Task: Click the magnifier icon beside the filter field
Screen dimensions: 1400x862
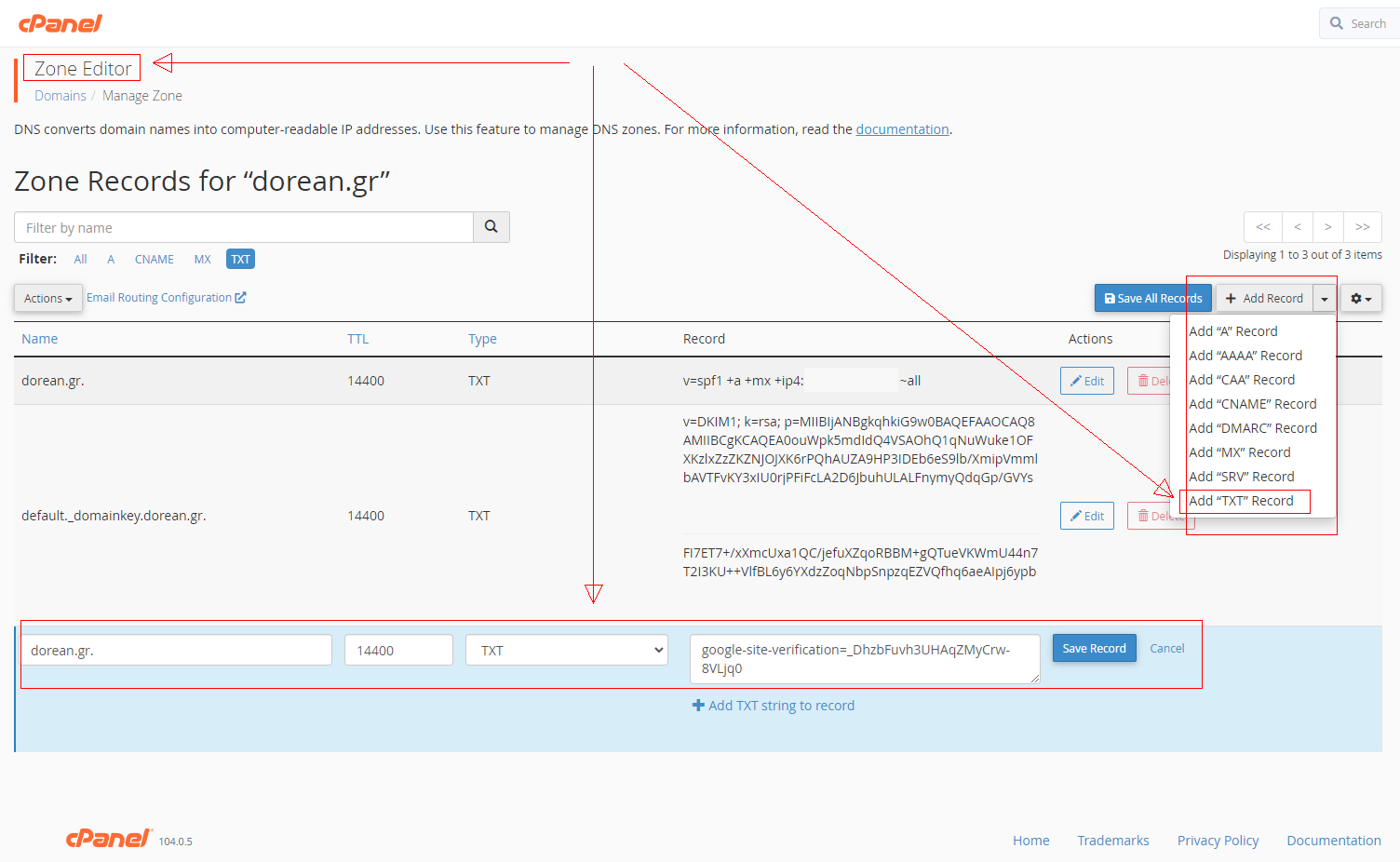Action: (491, 226)
